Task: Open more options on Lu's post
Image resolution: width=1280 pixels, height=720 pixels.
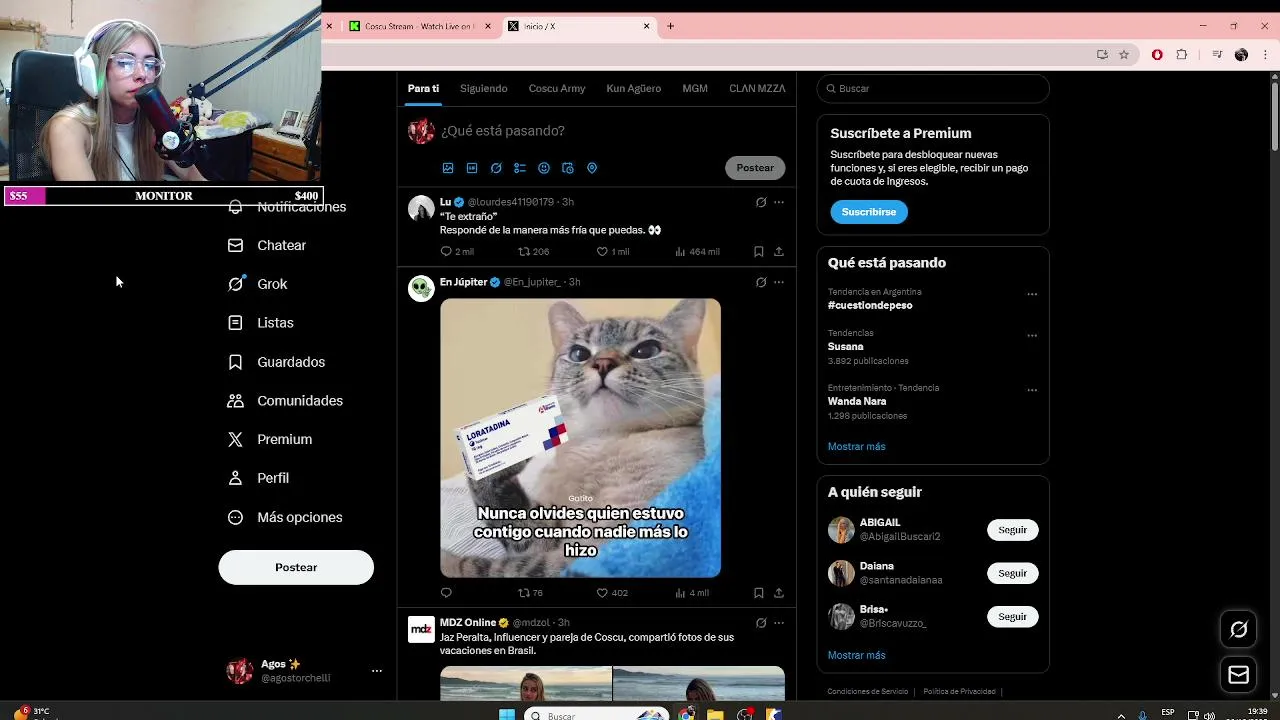Action: (779, 202)
